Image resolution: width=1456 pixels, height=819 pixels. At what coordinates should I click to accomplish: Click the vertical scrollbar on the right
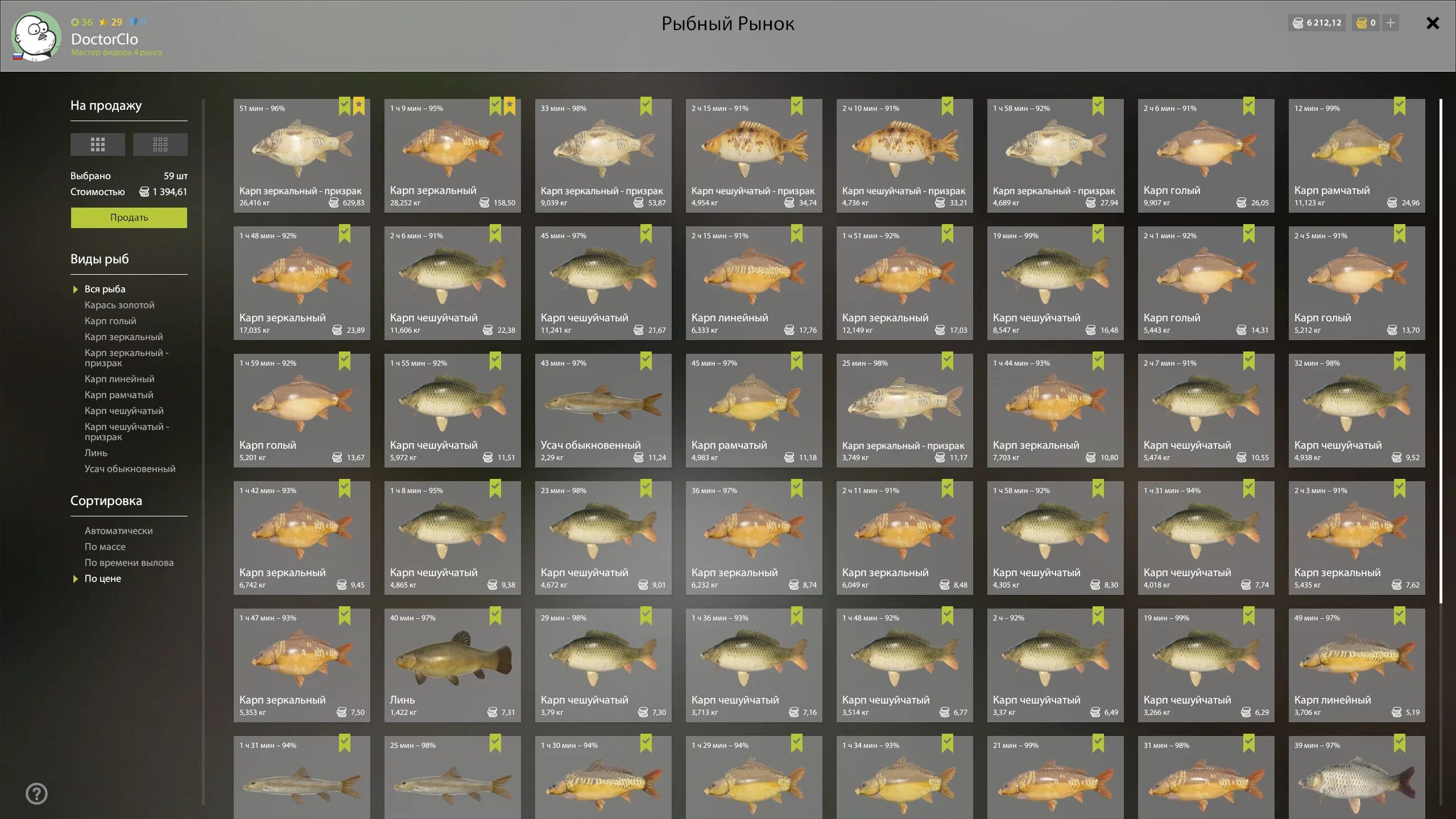coord(1441,351)
